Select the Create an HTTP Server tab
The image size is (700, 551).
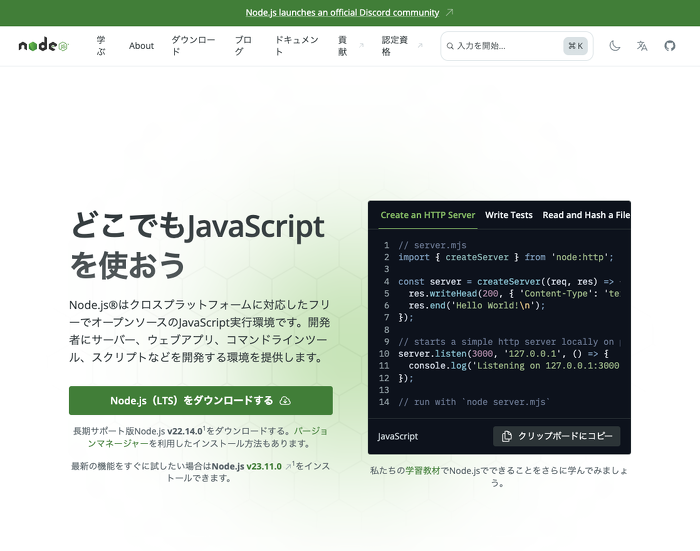pos(427,215)
